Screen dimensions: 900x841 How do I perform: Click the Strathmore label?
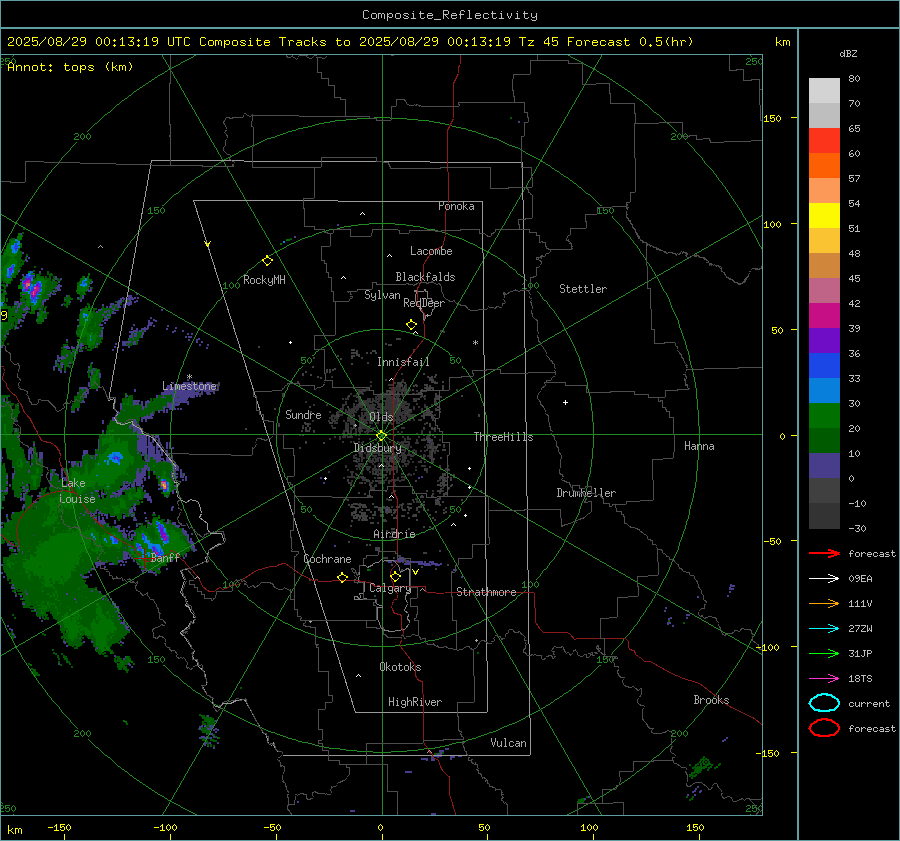pyautogui.click(x=486, y=592)
